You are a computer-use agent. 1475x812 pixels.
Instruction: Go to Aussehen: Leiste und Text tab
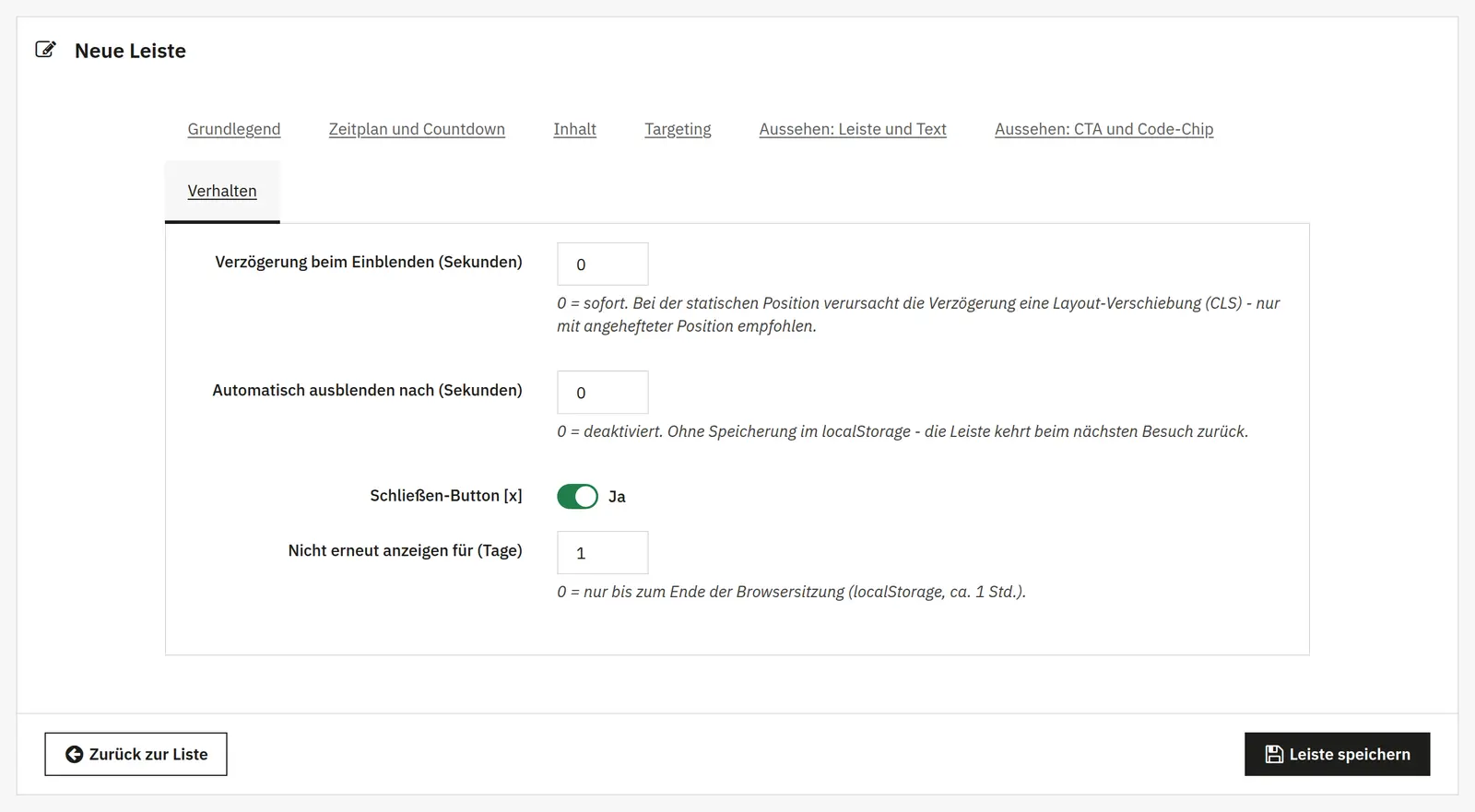853,129
